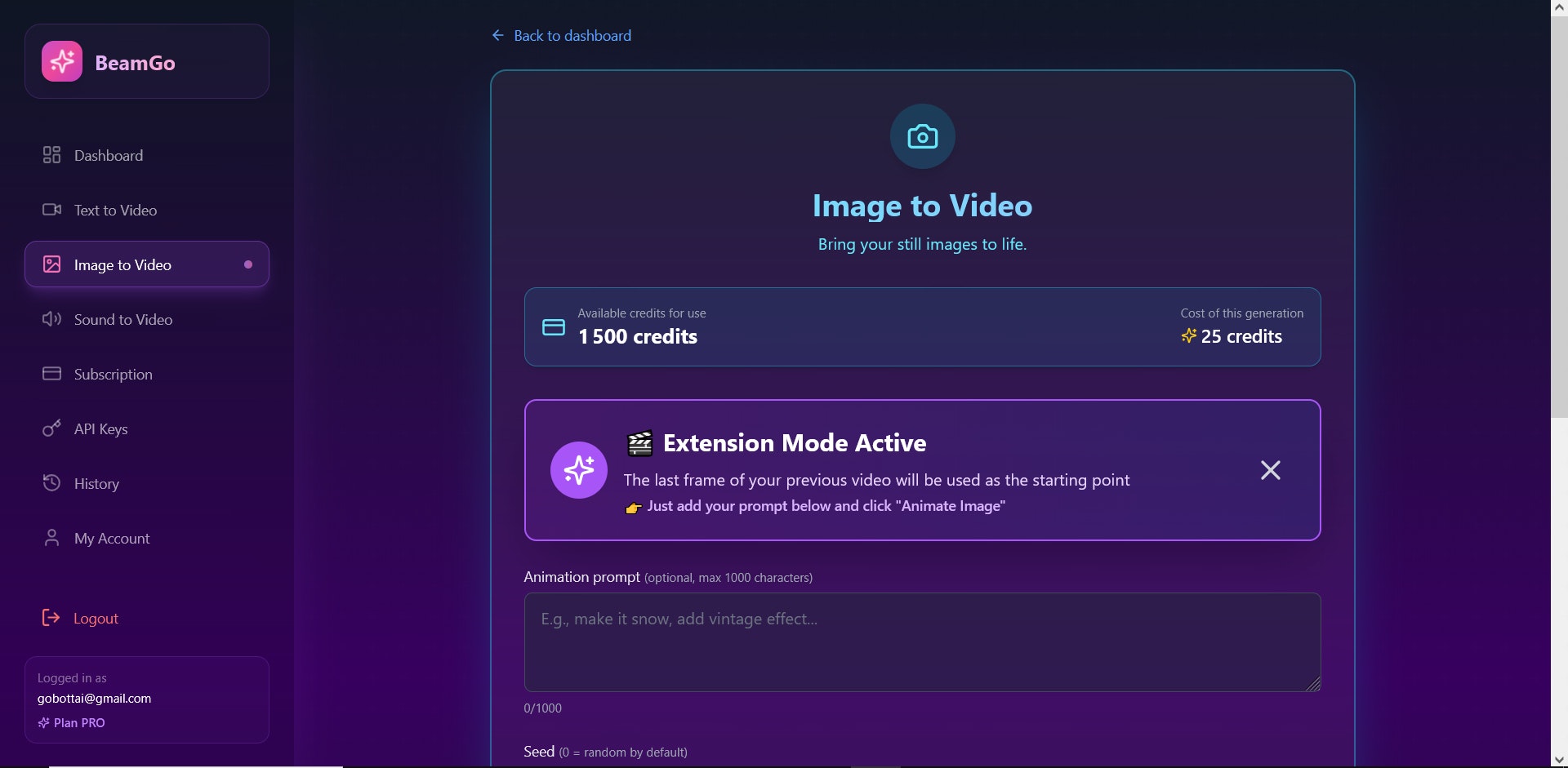Image resolution: width=1568 pixels, height=768 pixels.
Task: Open the Text to Video camcorder icon
Action: click(51, 210)
